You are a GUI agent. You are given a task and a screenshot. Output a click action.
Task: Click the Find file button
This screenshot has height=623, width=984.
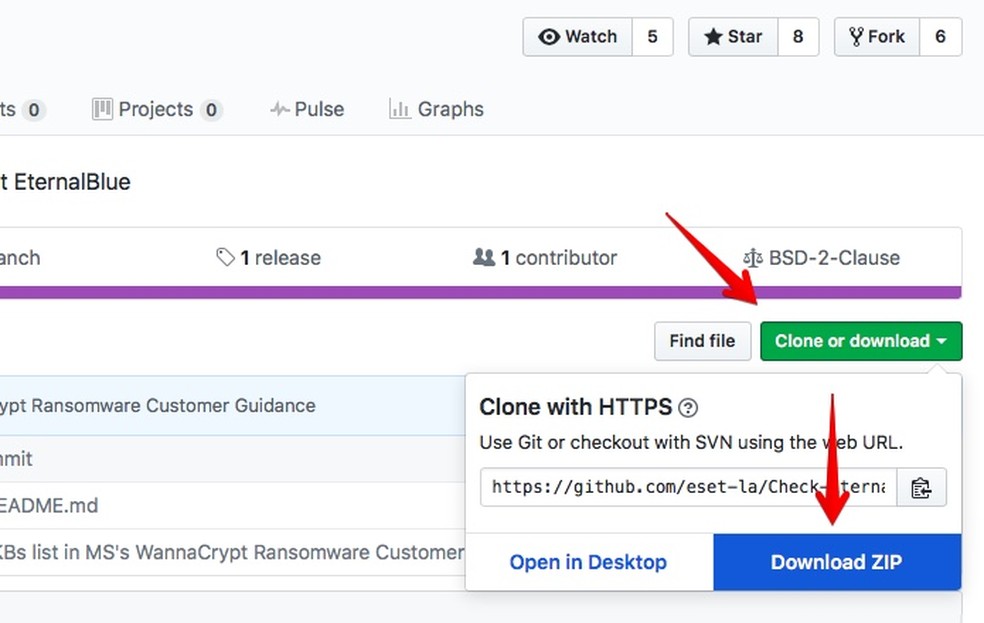point(702,341)
